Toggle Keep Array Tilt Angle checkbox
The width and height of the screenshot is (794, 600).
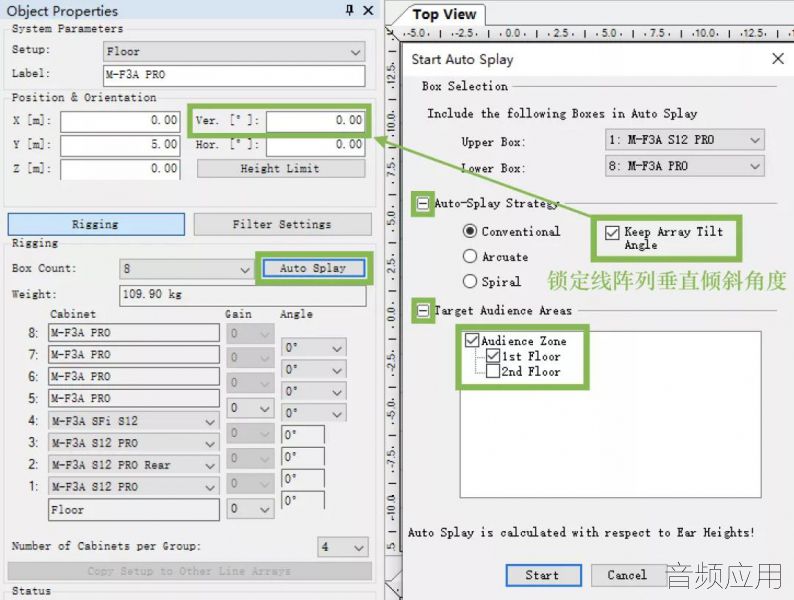(612, 232)
